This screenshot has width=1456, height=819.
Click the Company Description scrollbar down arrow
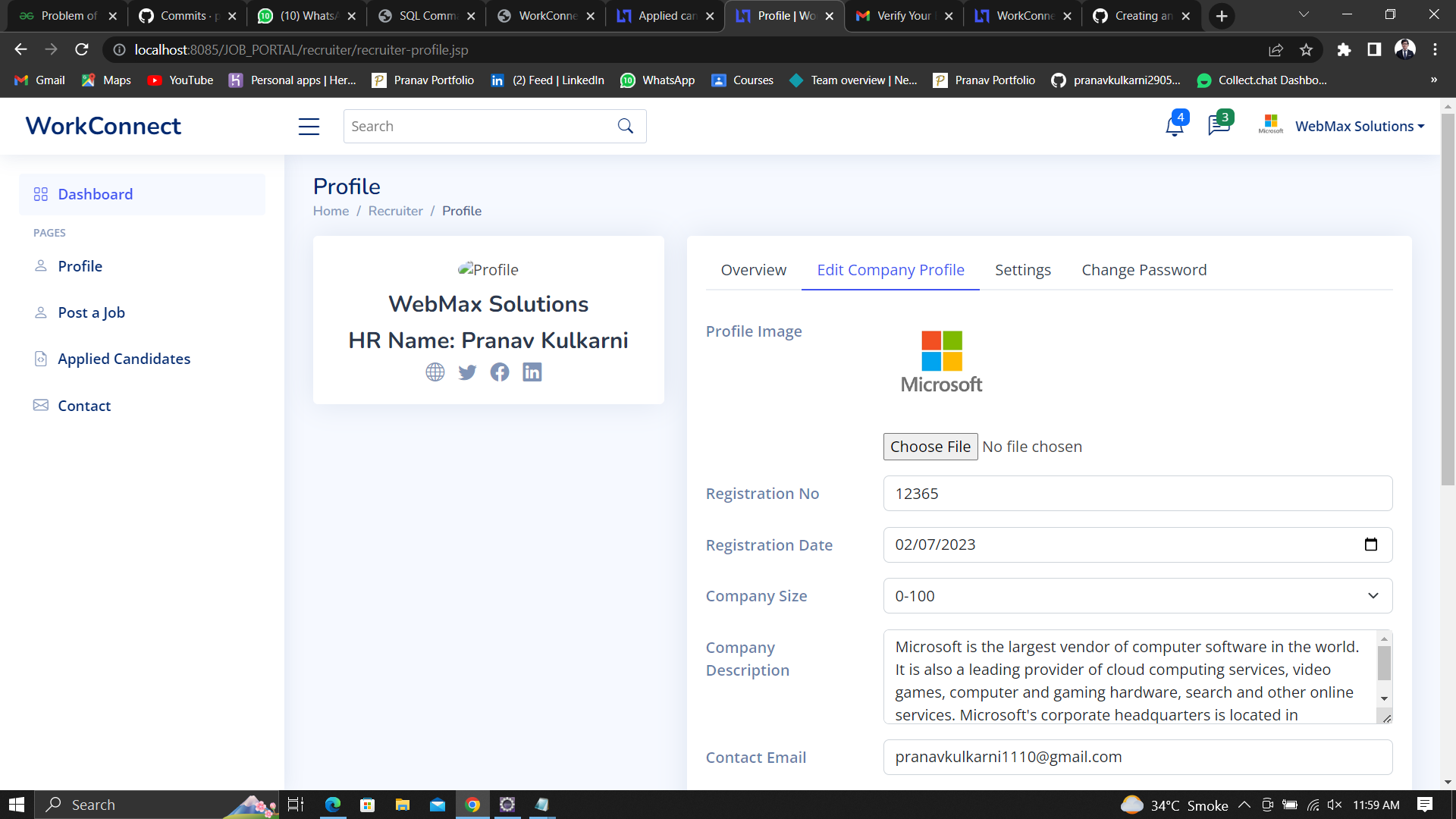pos(1384,698)
